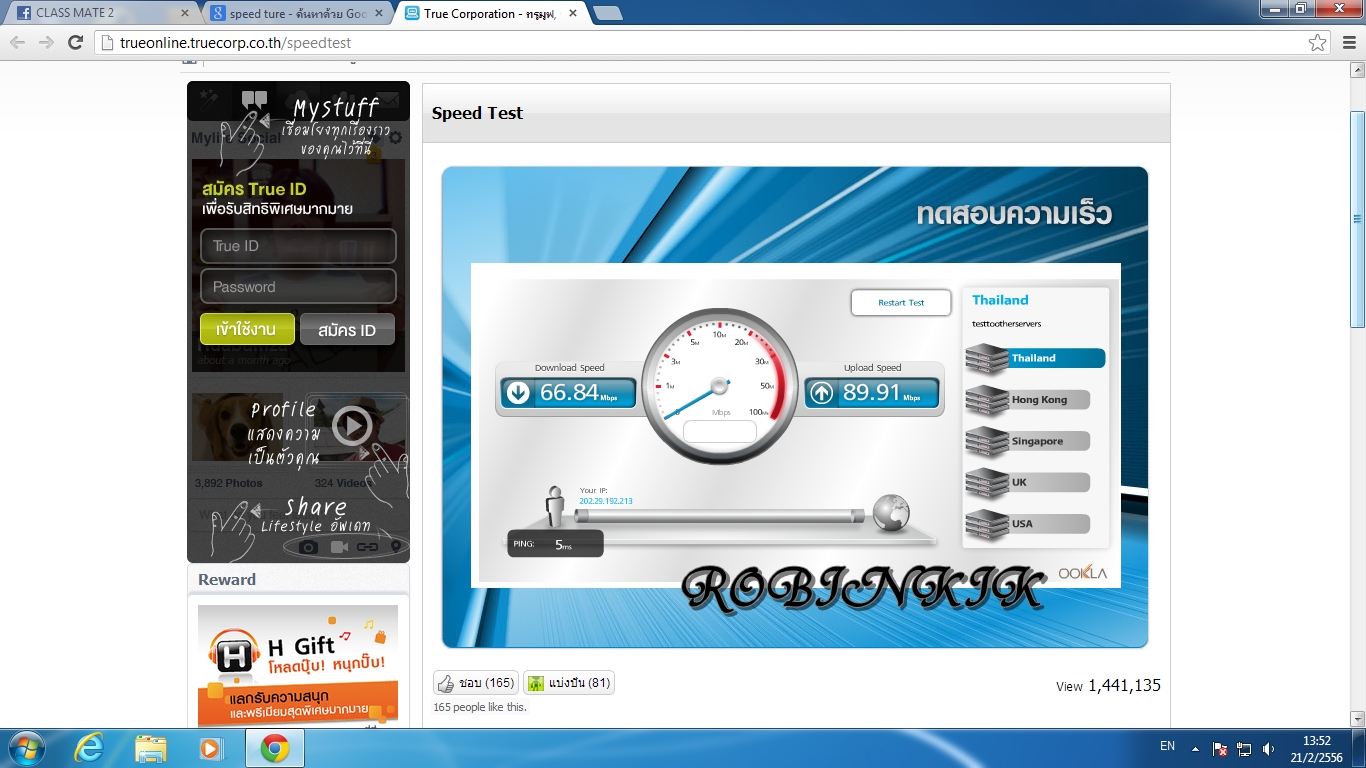Image resolution: width=1366 pixels, height=768 pixels.
Task: Click the magic wand icon in sidebar
Action: (209, 99)
